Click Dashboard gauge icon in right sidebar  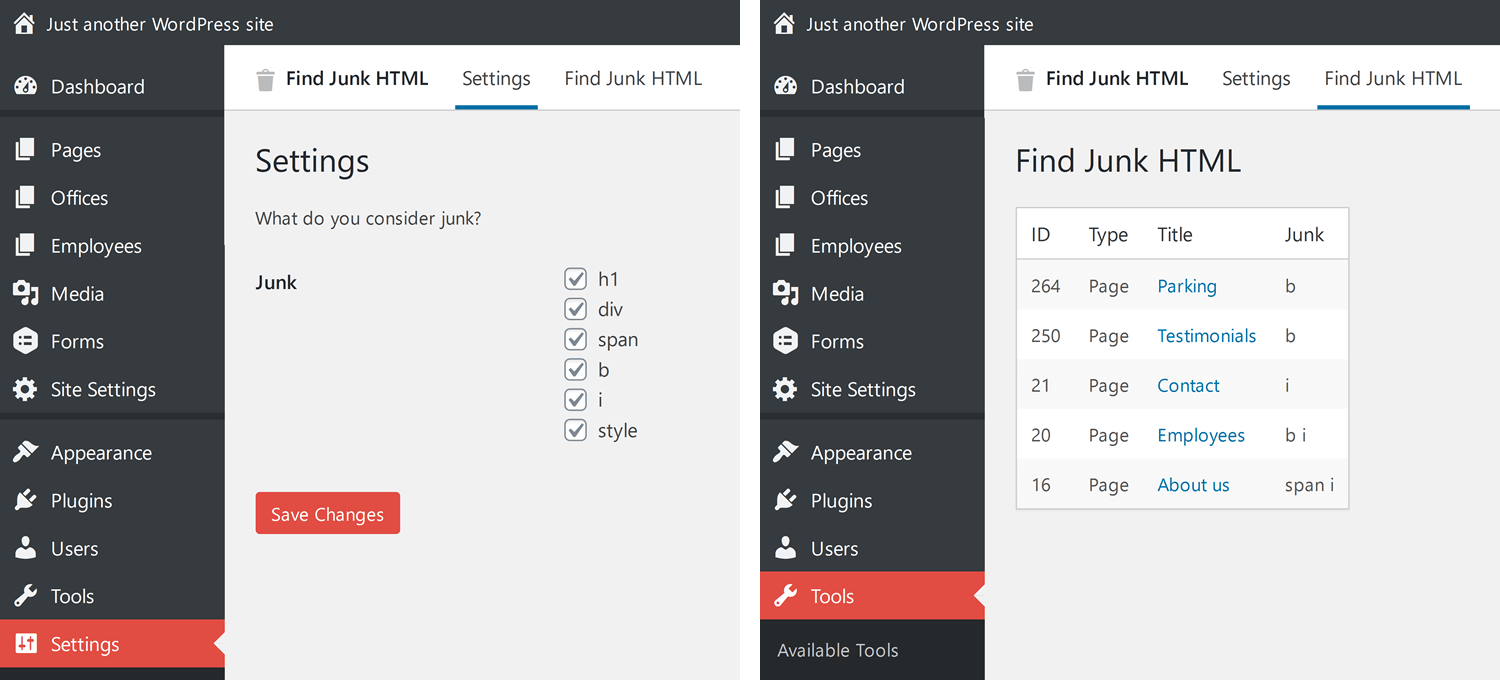point(785,86)
